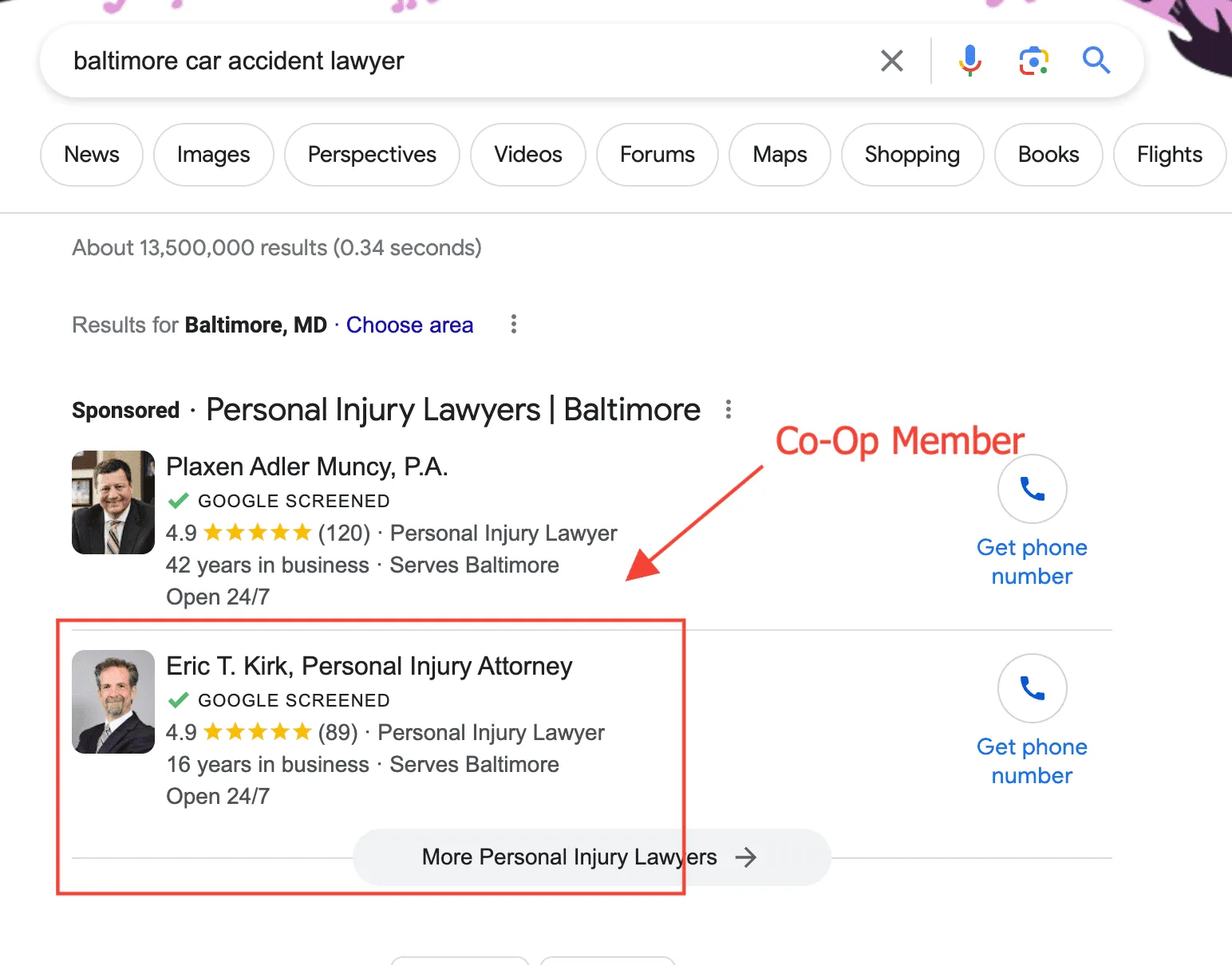1232x965 pixels.
Task: Open Eric T. Kirk, Personal Injury Attorney listing
Action: coord(369,666)
